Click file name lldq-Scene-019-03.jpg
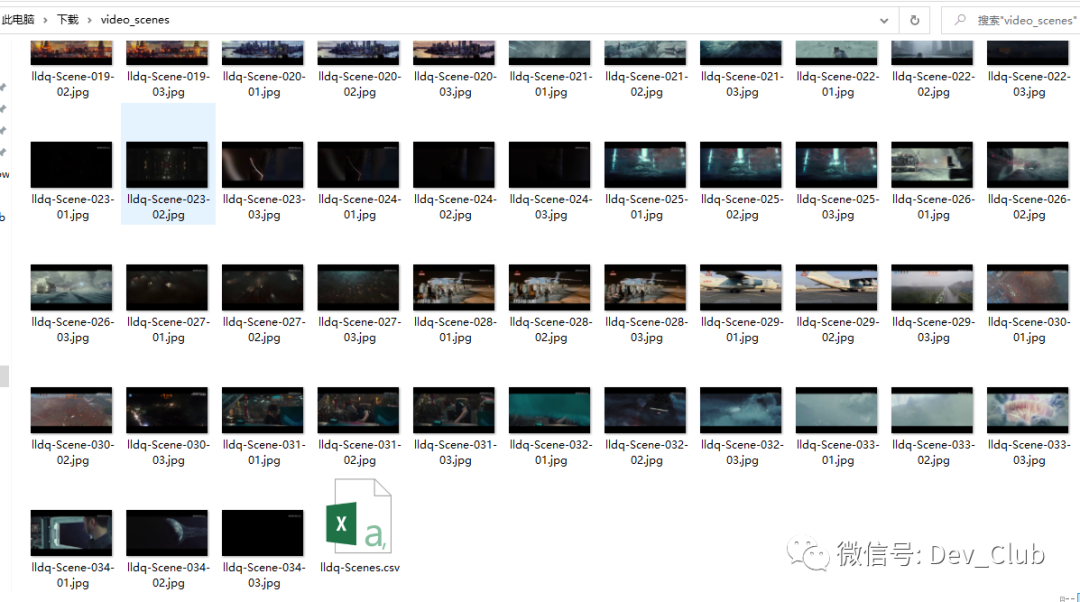Viewport: 1080px width, 602px height. pyautogui.click(x=168, y=84)
